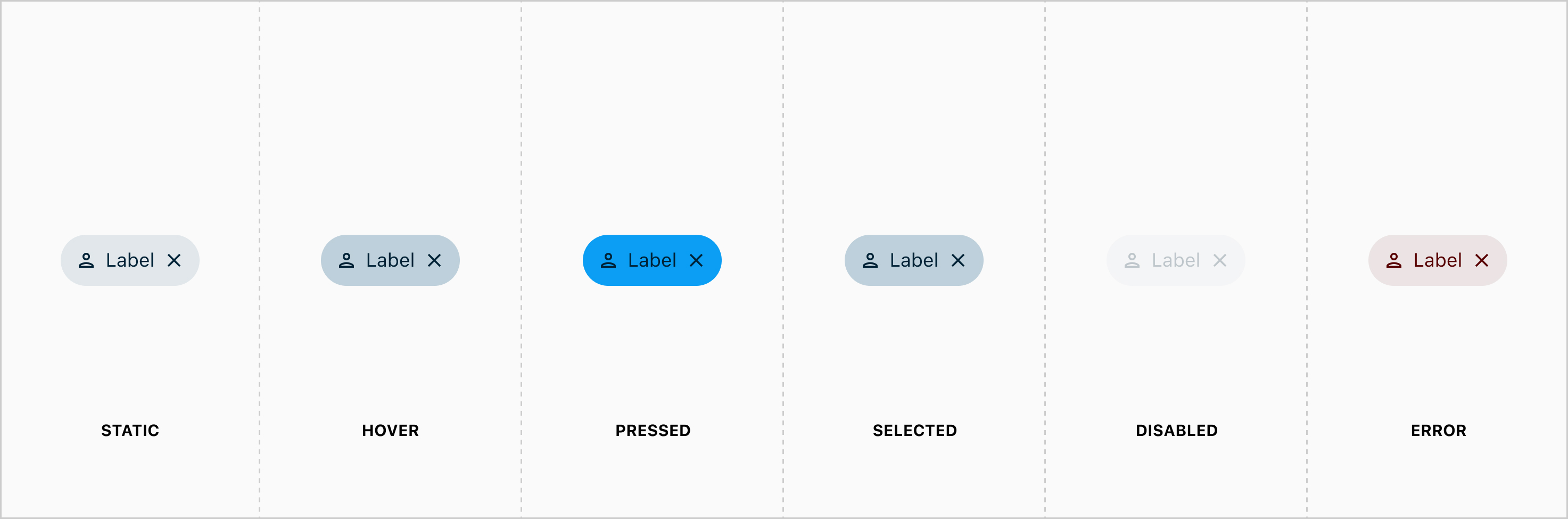Click the faded person icon in Disabled chip
Screen dimensions: 1568x519
[x=1132, y=260]
